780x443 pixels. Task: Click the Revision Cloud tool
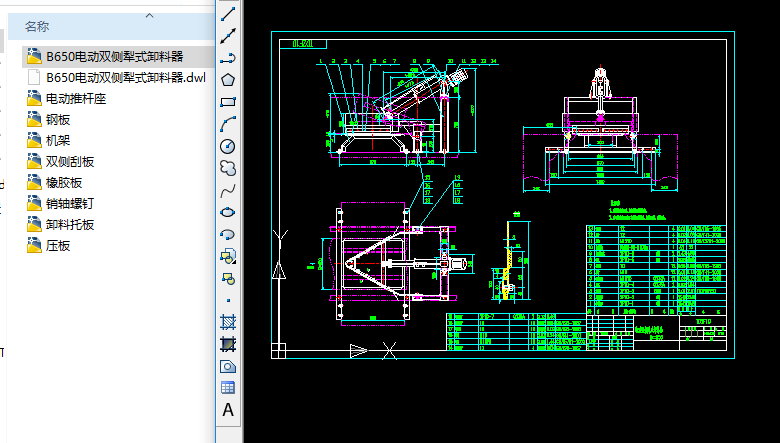click(228, 167)
